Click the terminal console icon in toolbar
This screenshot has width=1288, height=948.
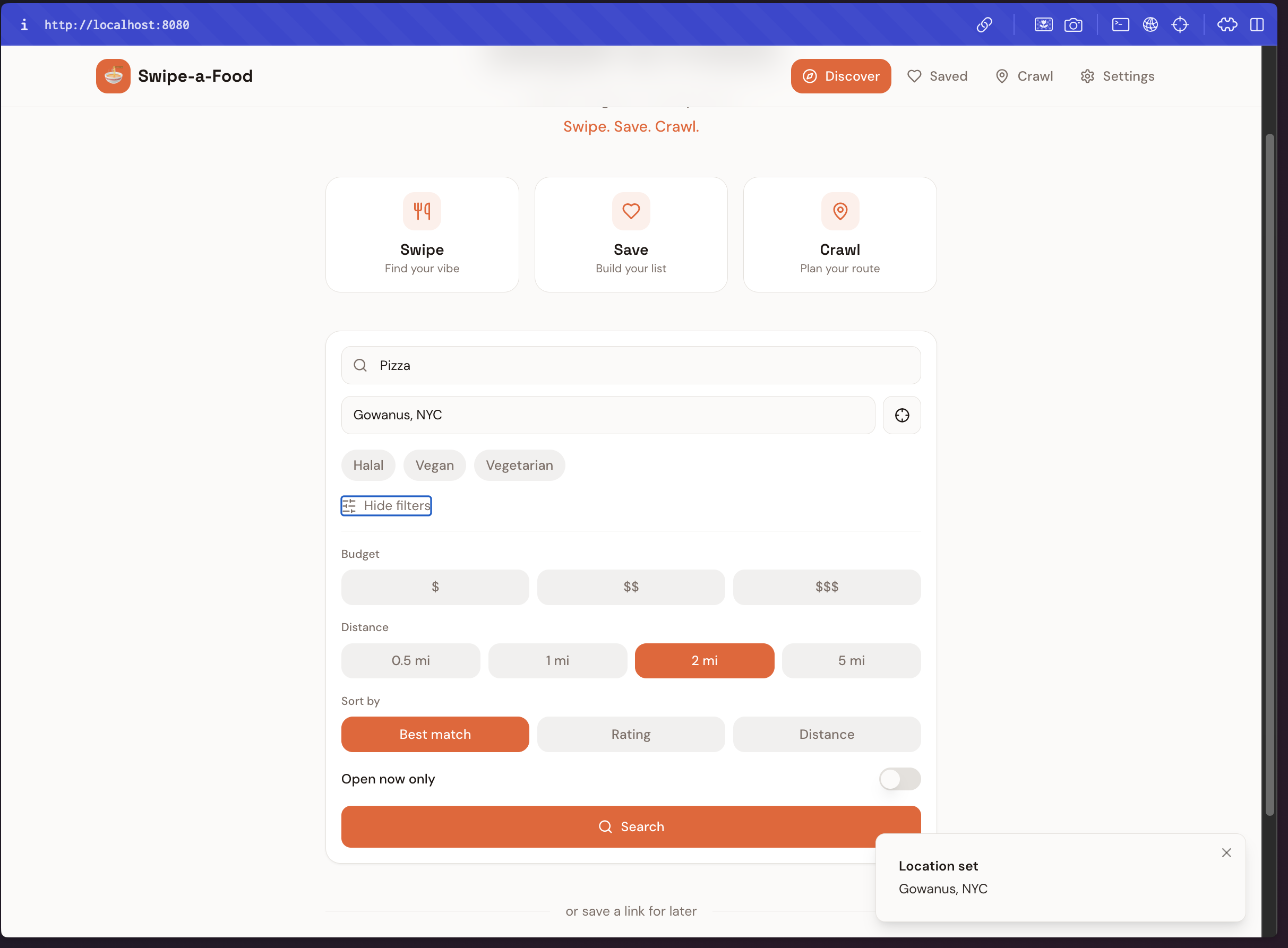coord(1120,24)
